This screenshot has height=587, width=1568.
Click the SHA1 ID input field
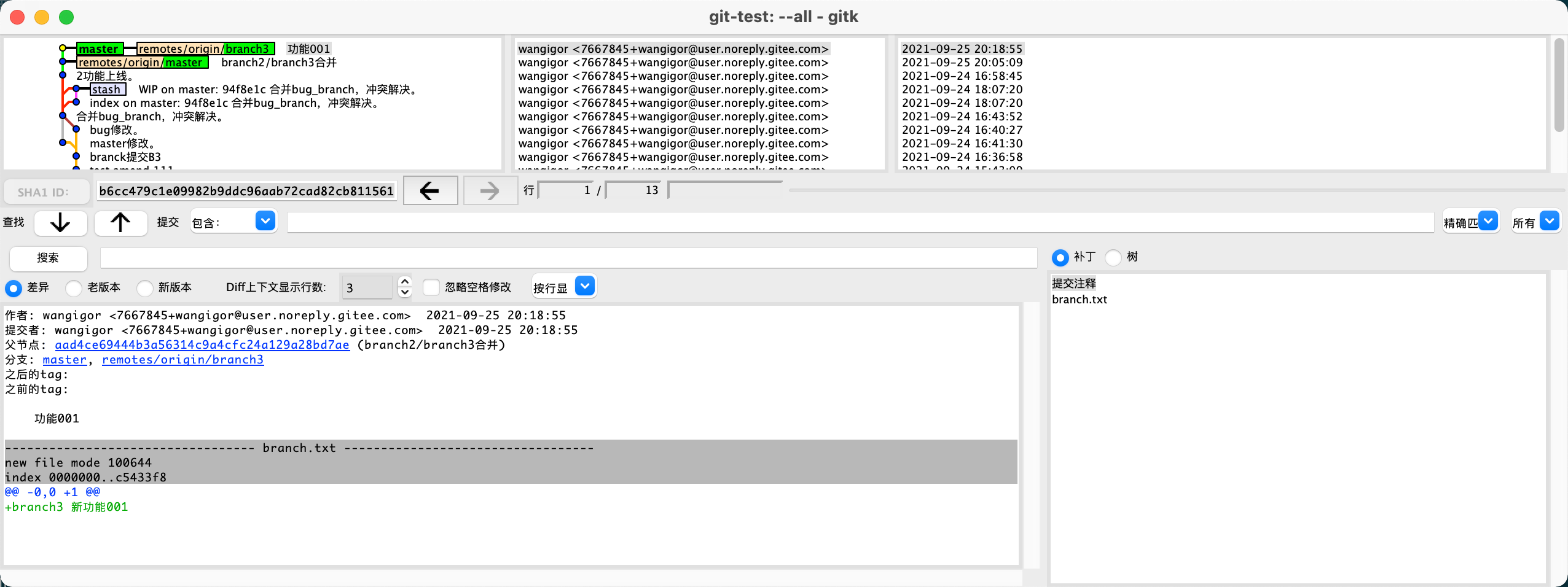point(246,191)
